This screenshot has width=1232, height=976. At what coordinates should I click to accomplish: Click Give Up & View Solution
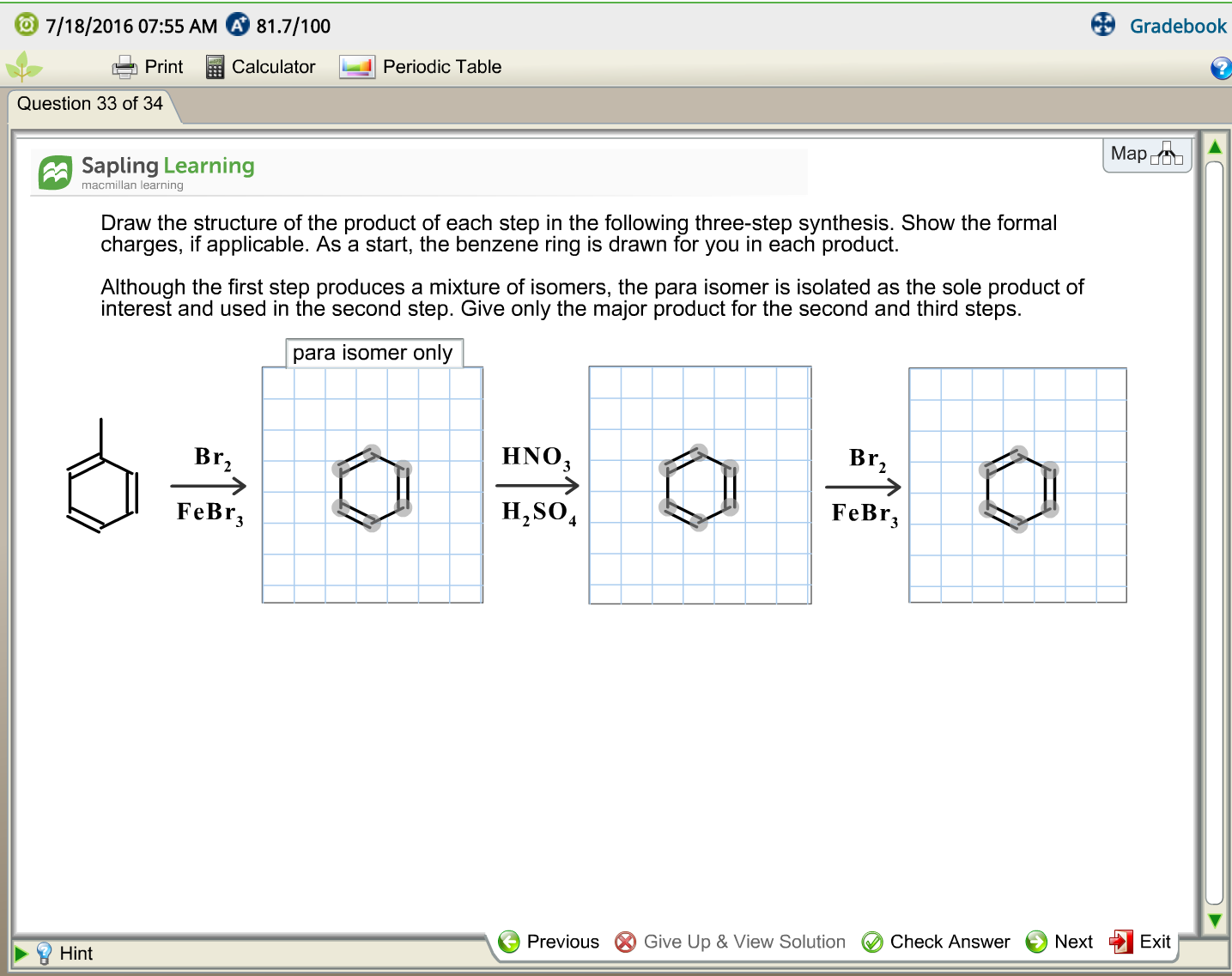731,942
